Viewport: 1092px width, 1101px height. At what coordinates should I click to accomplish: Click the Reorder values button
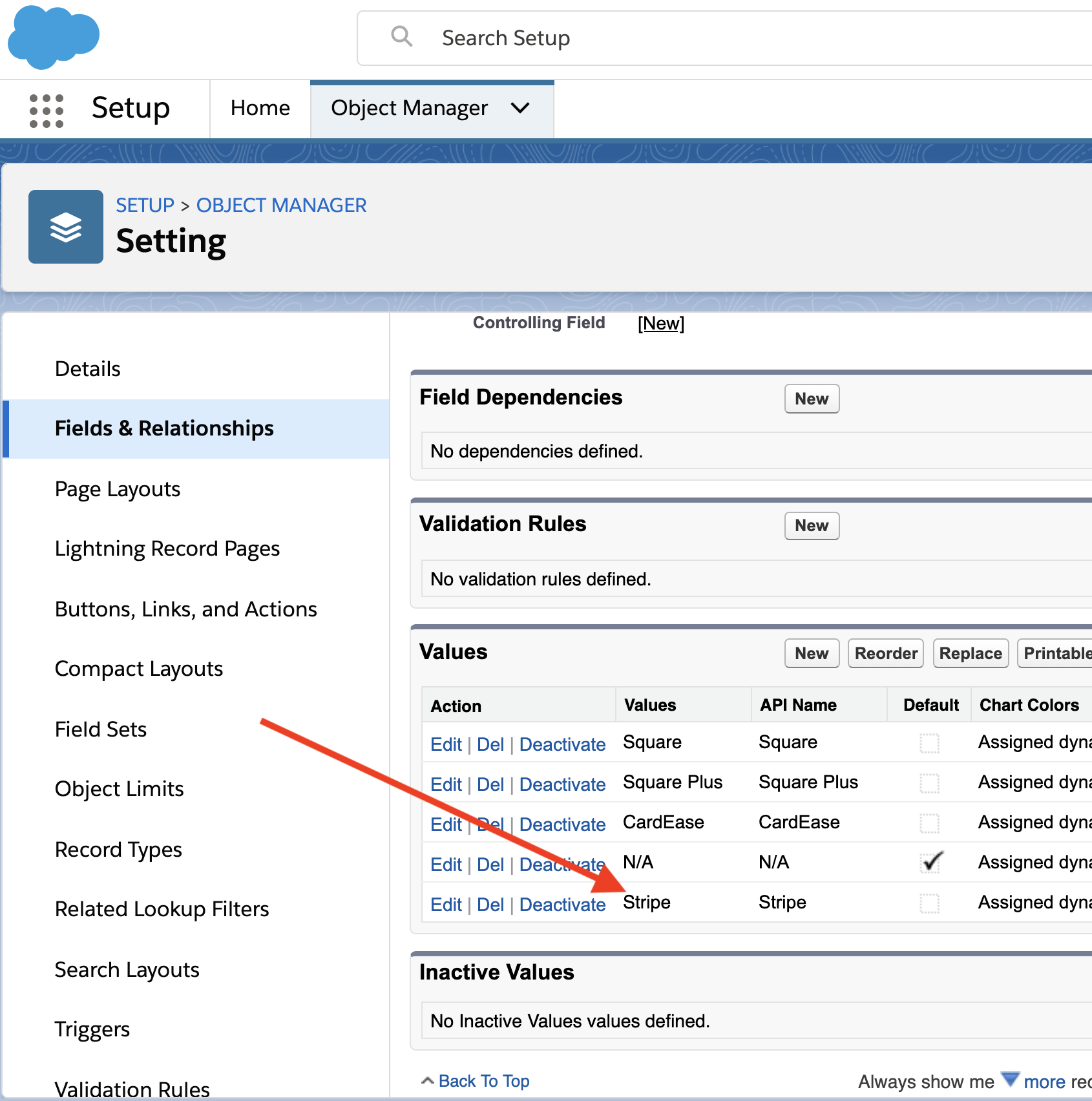[886, 653]
